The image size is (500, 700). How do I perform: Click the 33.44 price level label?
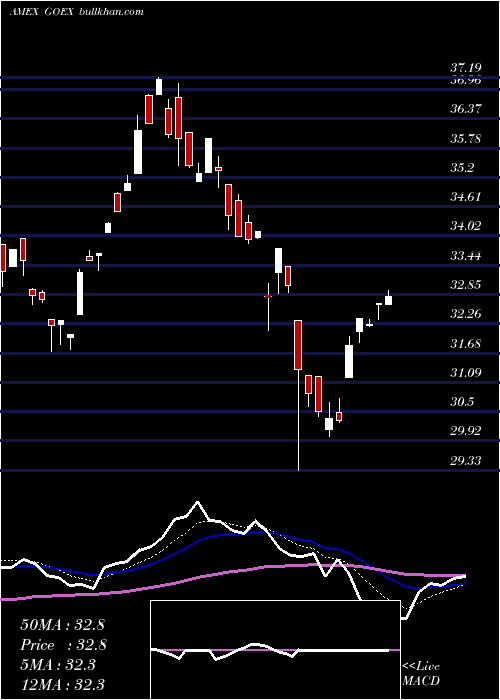[x=466, y=256]
